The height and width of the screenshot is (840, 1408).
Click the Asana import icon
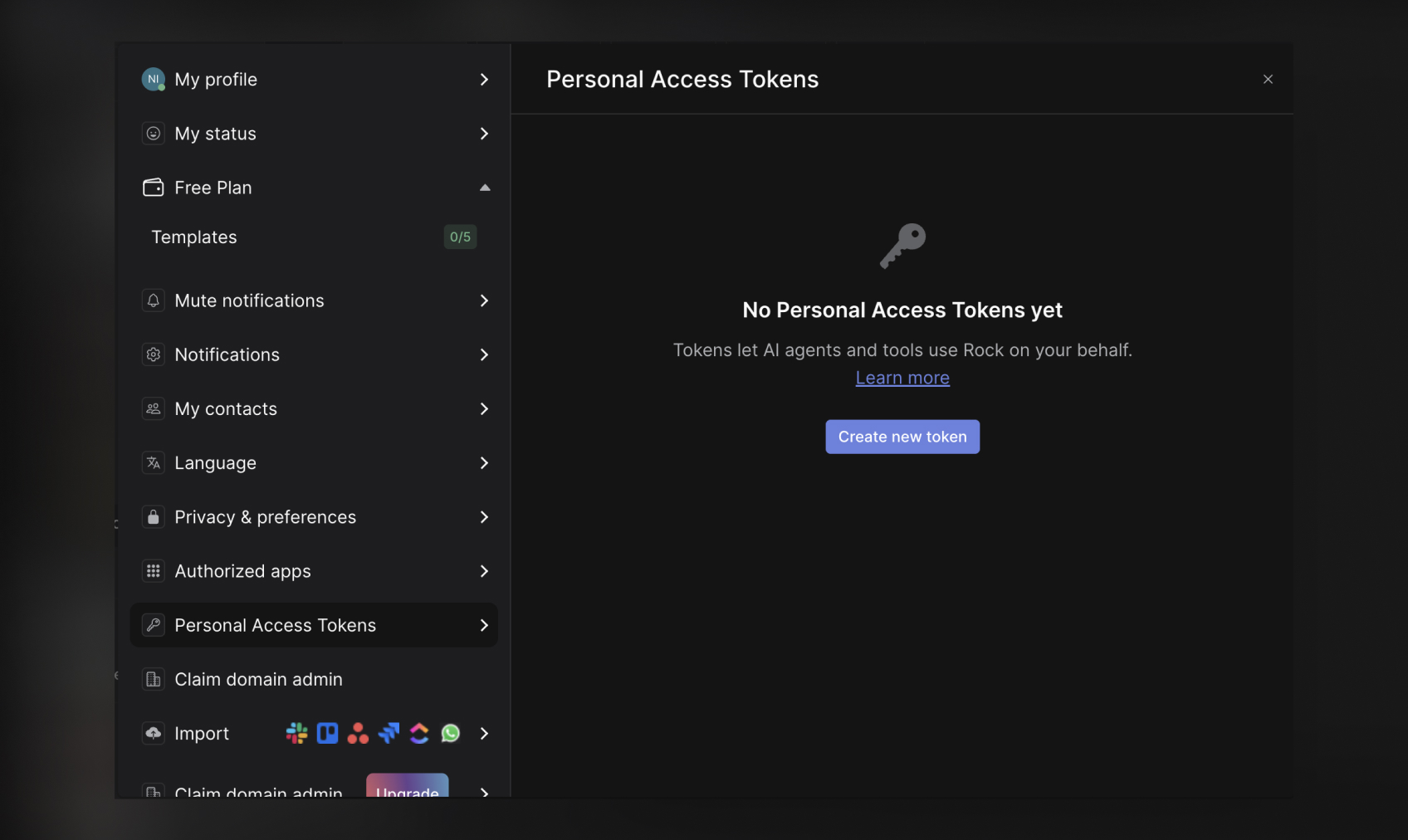(358, 734)
